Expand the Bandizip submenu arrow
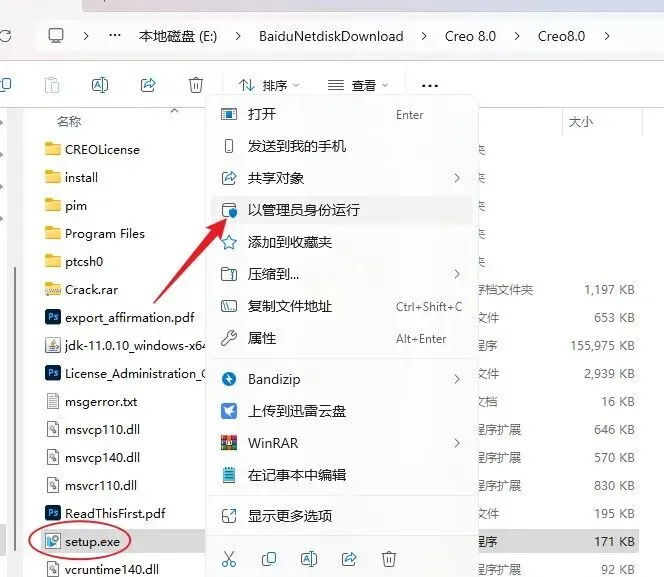 pos(456,379)
